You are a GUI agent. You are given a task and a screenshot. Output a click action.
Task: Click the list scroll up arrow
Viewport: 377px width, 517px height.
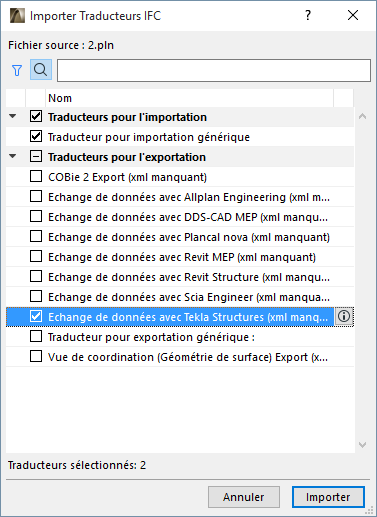point(362,116)
